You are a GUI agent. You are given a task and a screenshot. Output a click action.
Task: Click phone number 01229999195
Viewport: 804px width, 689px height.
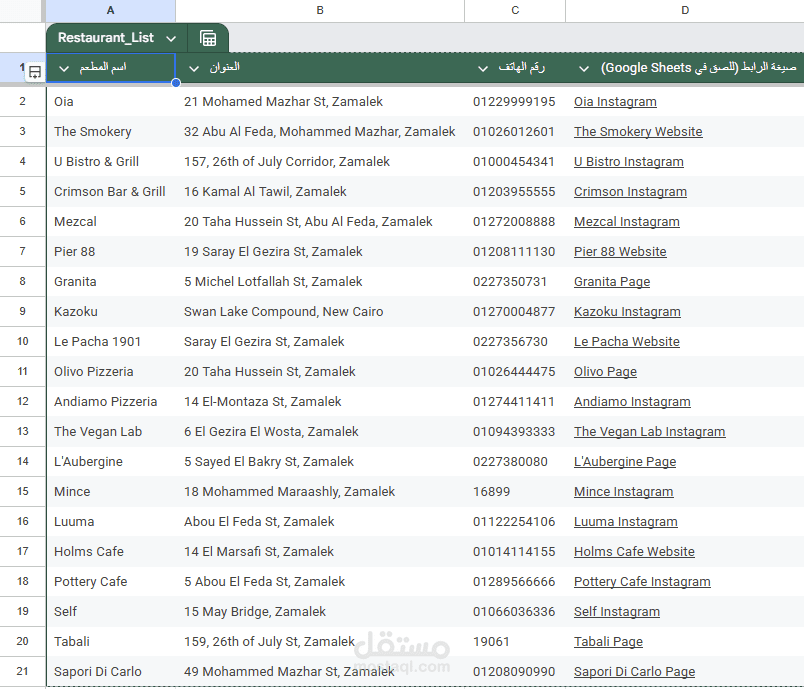click(x=514, y=102)
